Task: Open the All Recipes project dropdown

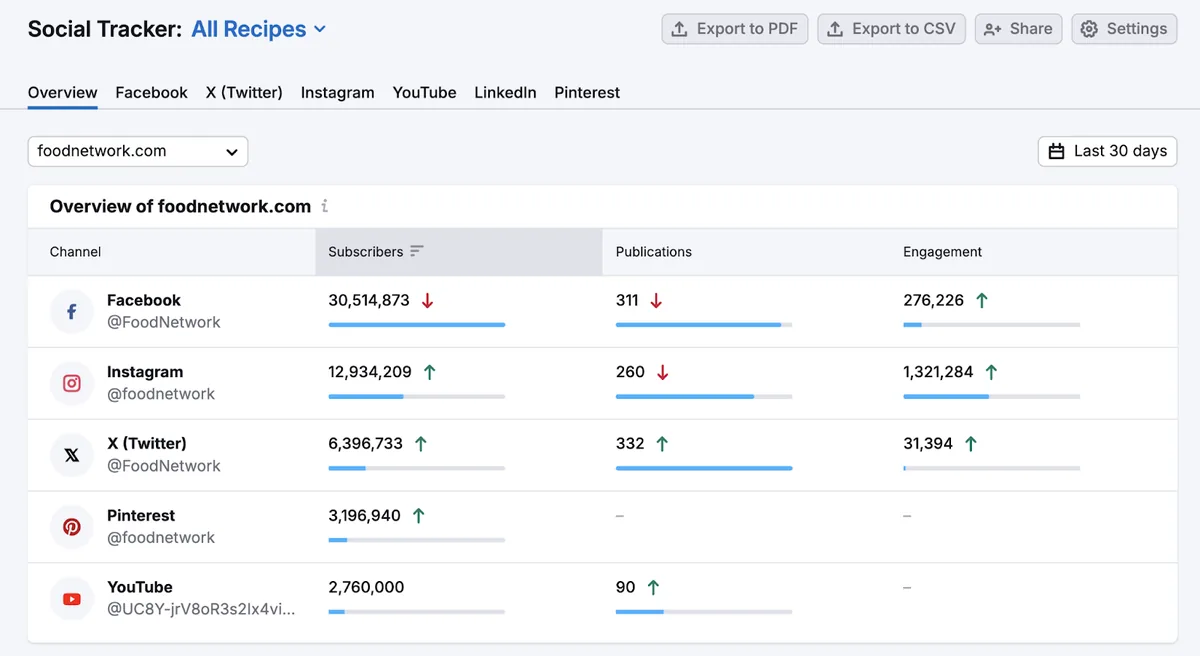Action: click(259, 29)
